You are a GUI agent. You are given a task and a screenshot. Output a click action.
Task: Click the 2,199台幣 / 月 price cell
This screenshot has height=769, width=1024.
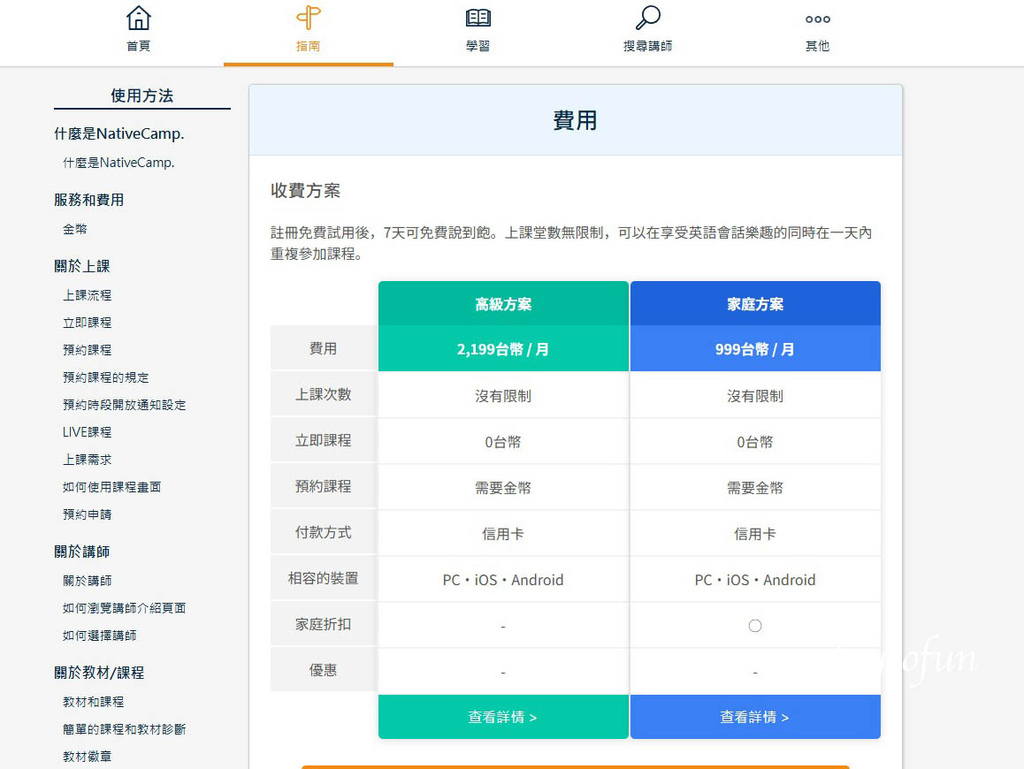503,349
